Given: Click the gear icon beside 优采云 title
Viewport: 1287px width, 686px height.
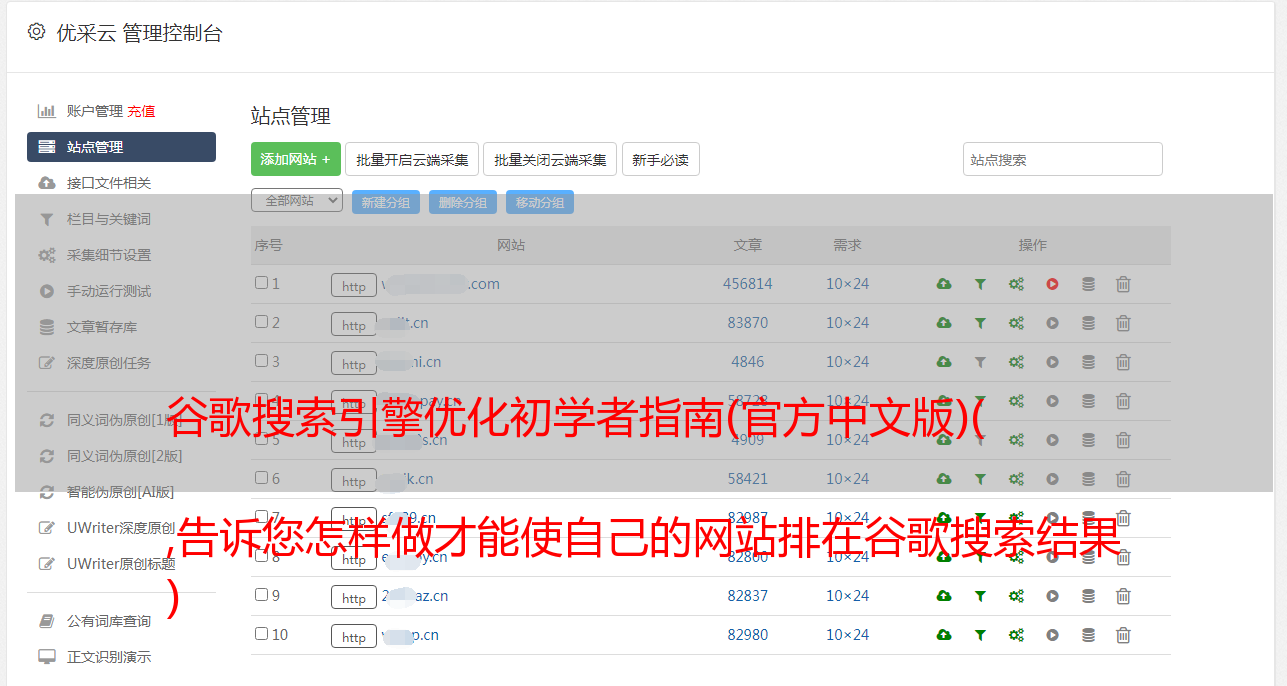Looking at the screenshot, I should [x=37, y=32].
